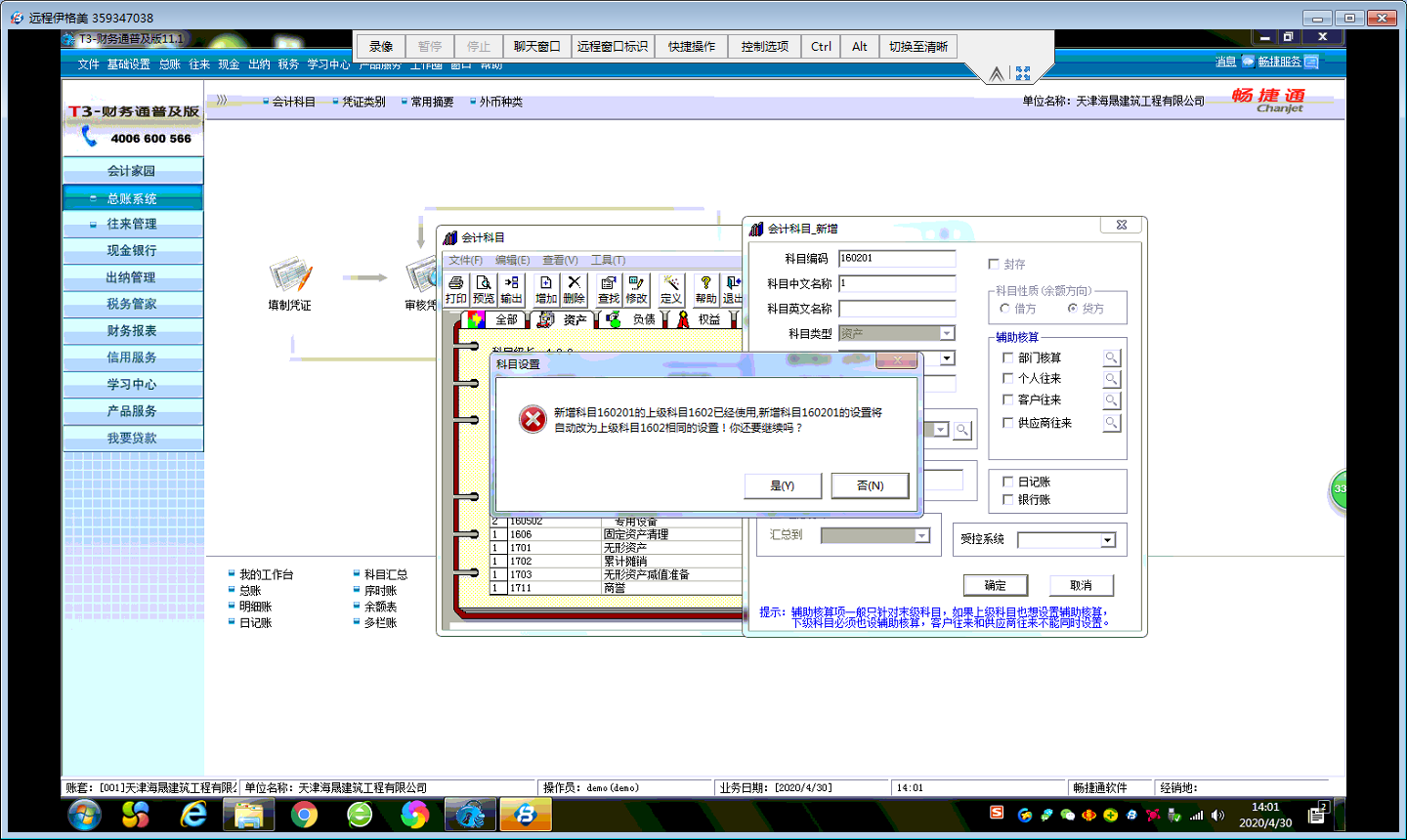Image resolution: width=1407 pixels, height=840 pixels.
Task: Click the 消息 message icon in header
Action: click(1248, 62)
